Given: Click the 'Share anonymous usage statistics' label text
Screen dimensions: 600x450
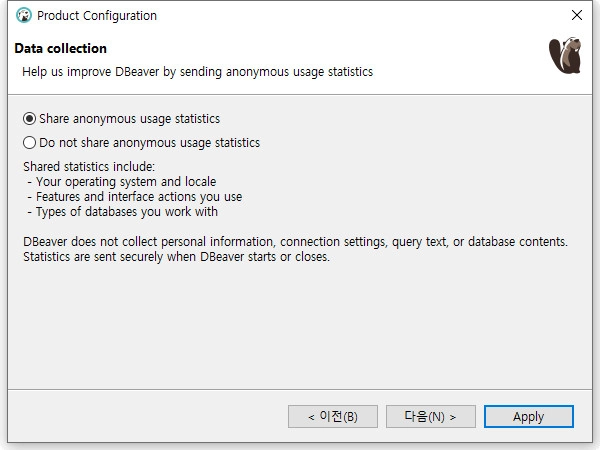Looking at the screenshot, I should point(130,119).
